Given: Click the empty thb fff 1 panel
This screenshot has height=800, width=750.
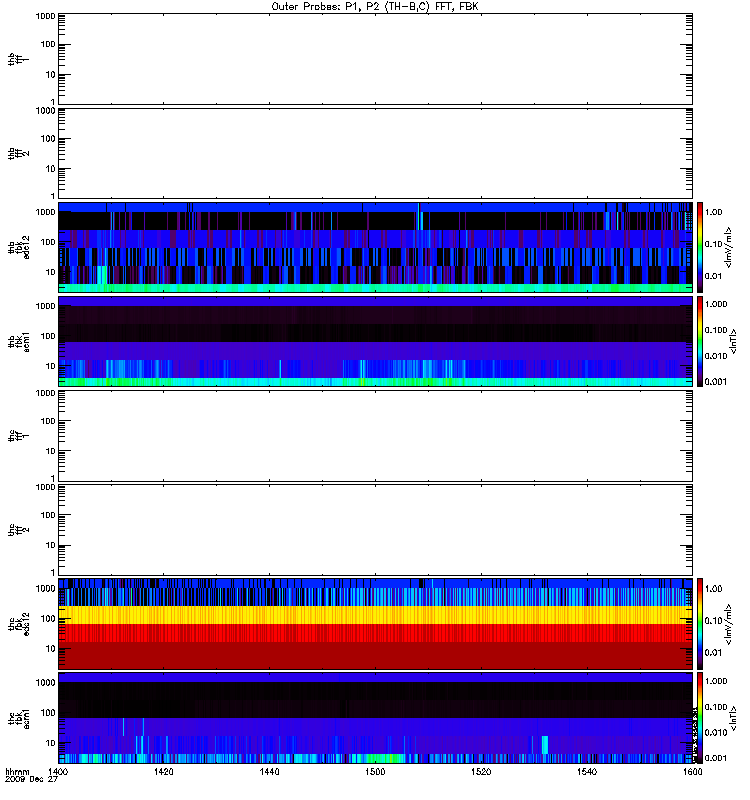Looking at the screenshot, I should pyautogui.click(x=376, y=59).
